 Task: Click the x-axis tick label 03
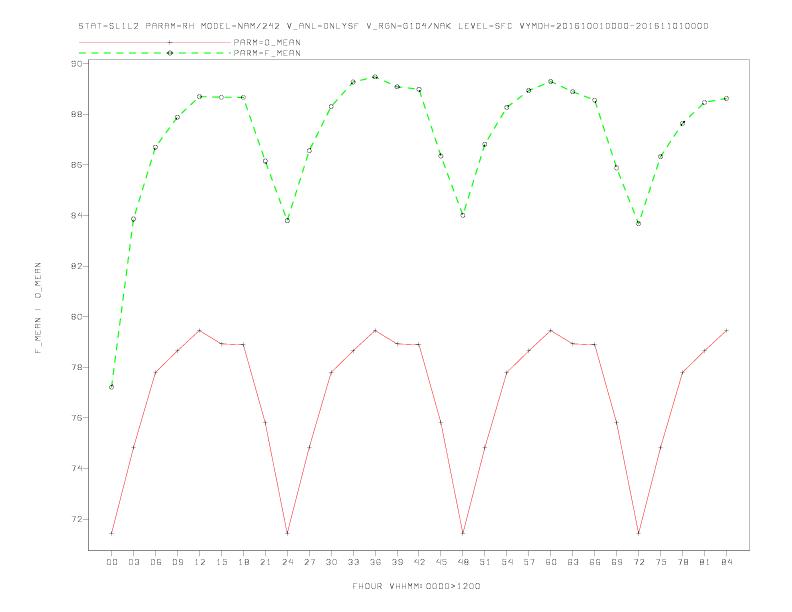point(133,562)
